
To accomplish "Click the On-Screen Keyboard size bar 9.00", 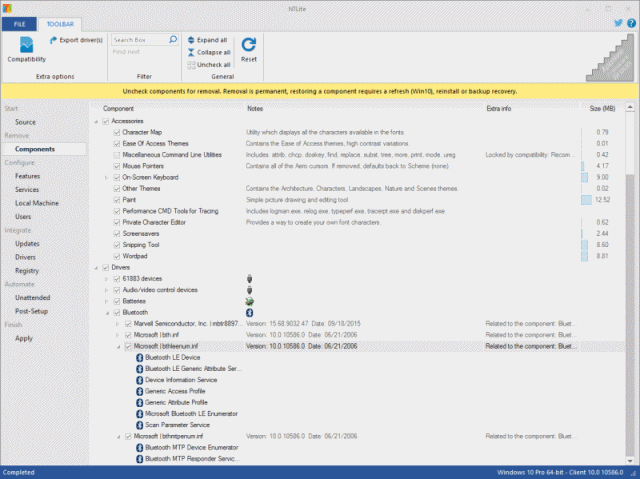I will pos(584,177).
